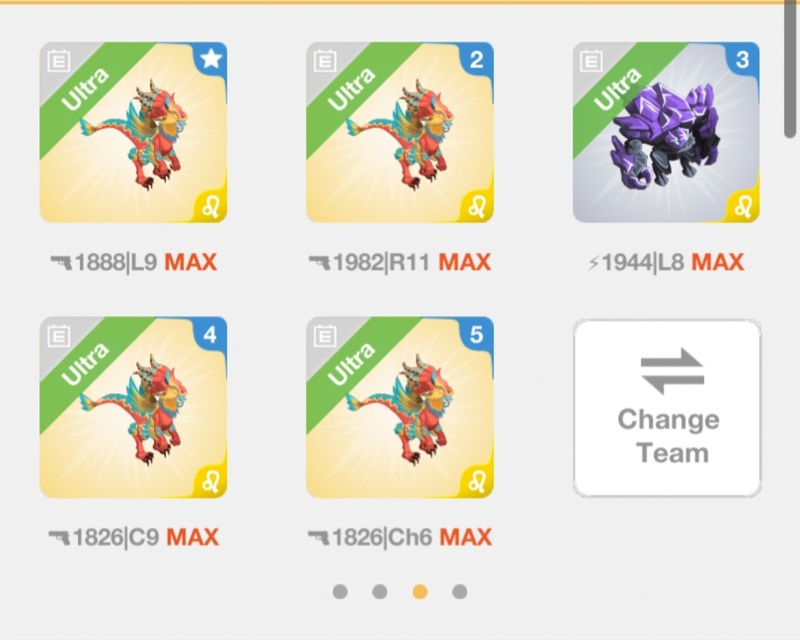Open notes icon on first dragon card

click(59, 61)
